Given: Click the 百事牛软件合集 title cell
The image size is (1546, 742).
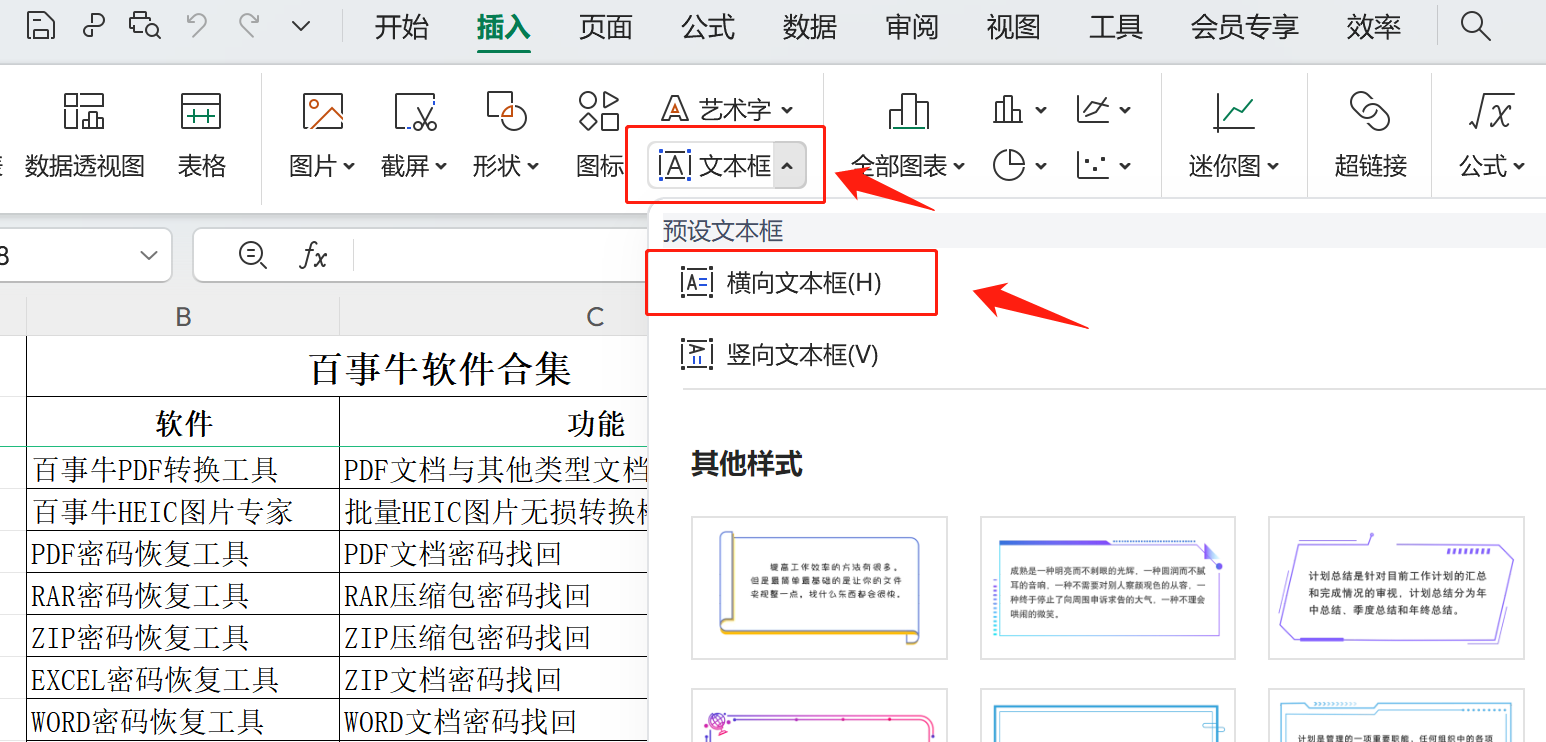Looking at the screenshot, I should click(x=440, y=368).
